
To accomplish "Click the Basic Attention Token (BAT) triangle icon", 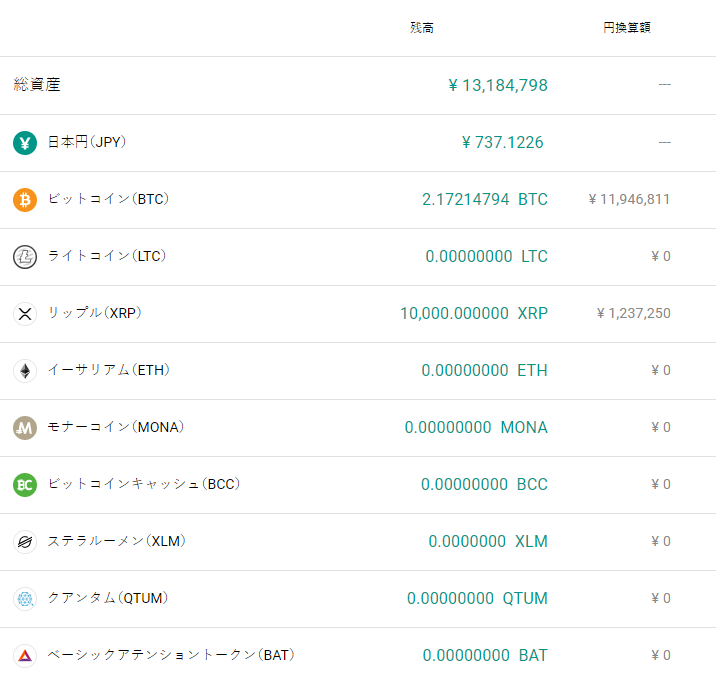I will click(x=25, y=656).
